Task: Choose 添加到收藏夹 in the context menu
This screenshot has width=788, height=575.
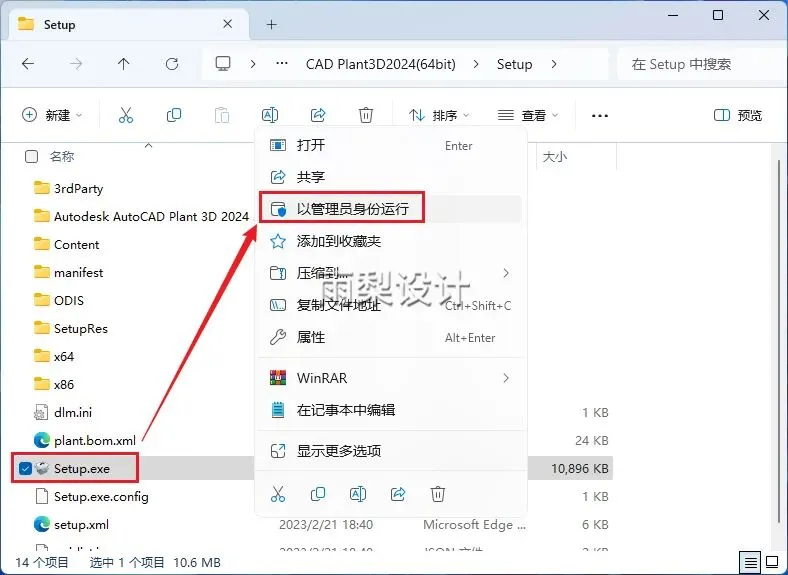Action: (x=390, y=241)
